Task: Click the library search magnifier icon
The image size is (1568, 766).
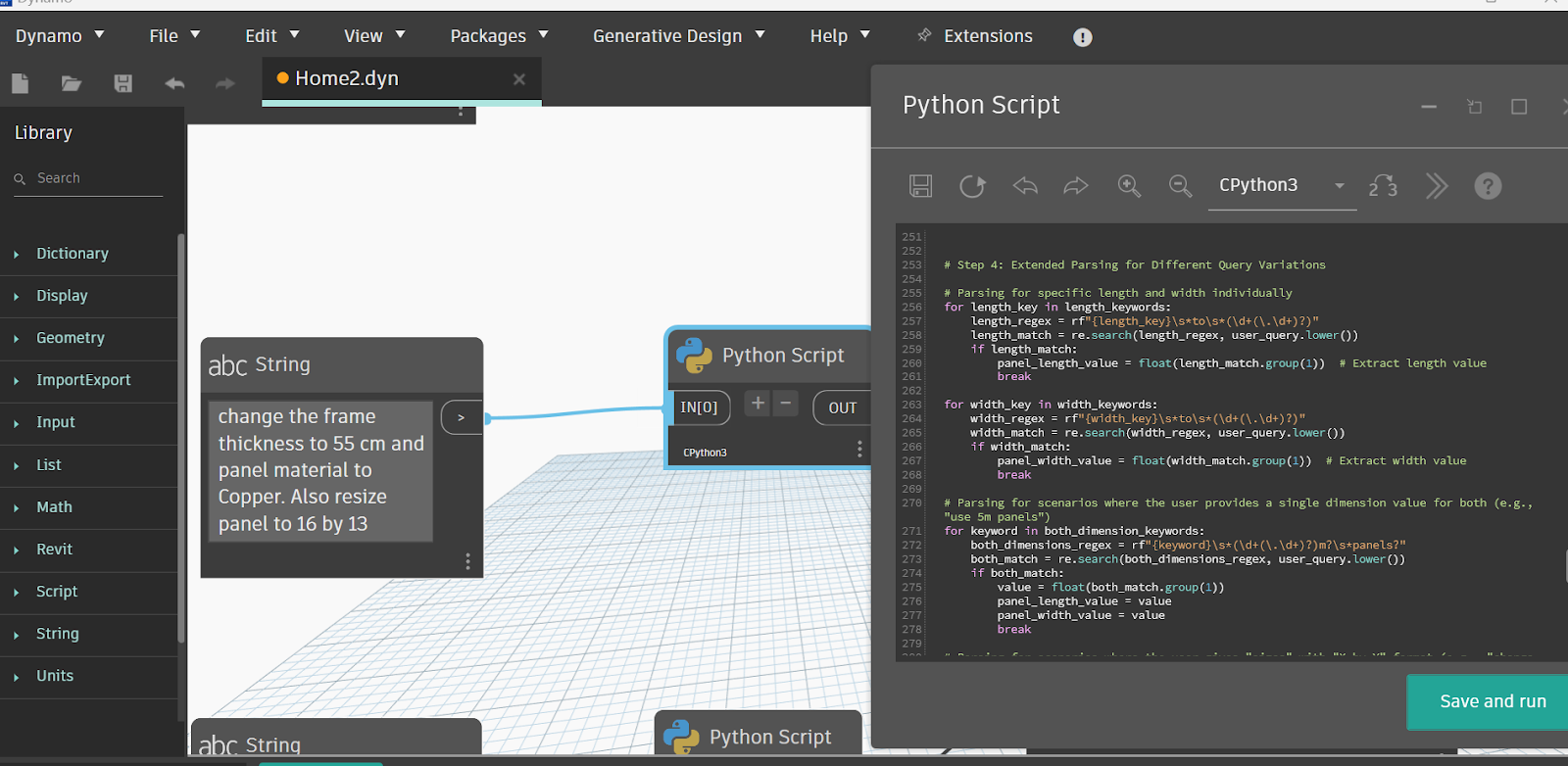Action: [20, 179]
